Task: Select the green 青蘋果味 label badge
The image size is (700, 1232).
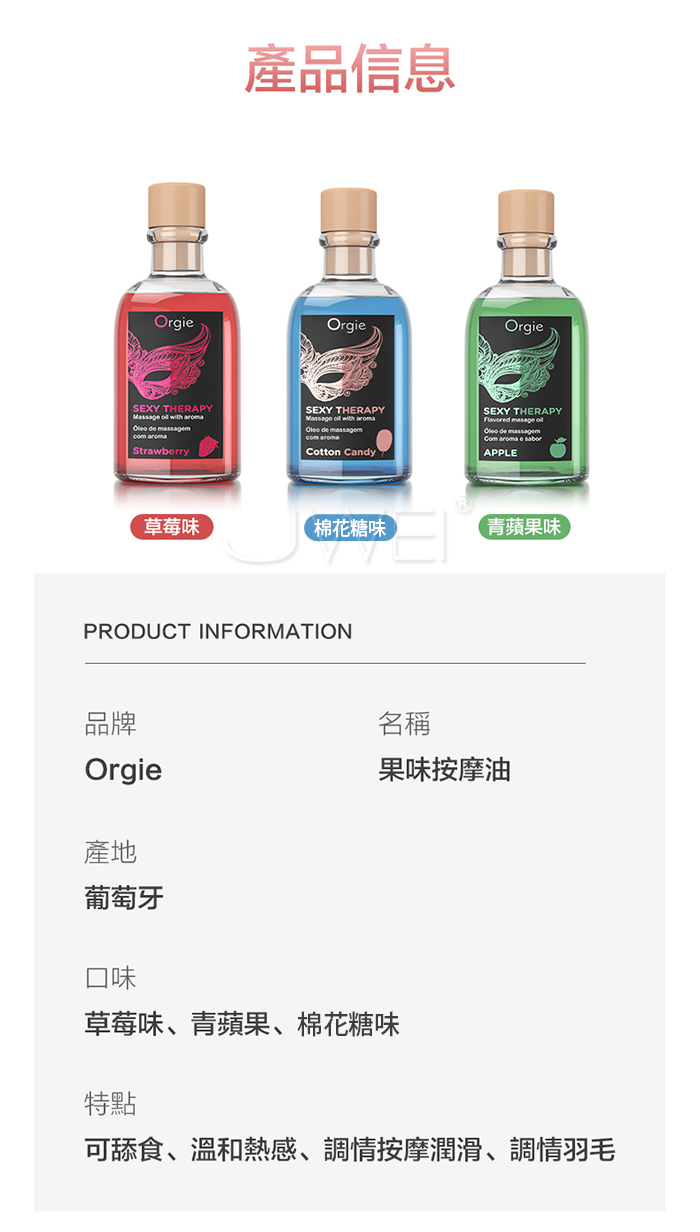Action: point(524,527)
